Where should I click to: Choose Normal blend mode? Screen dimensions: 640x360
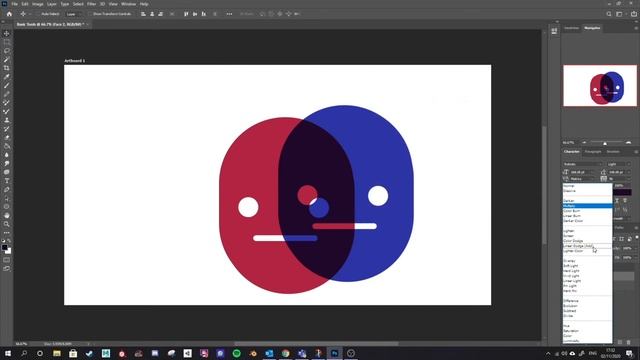587,186
